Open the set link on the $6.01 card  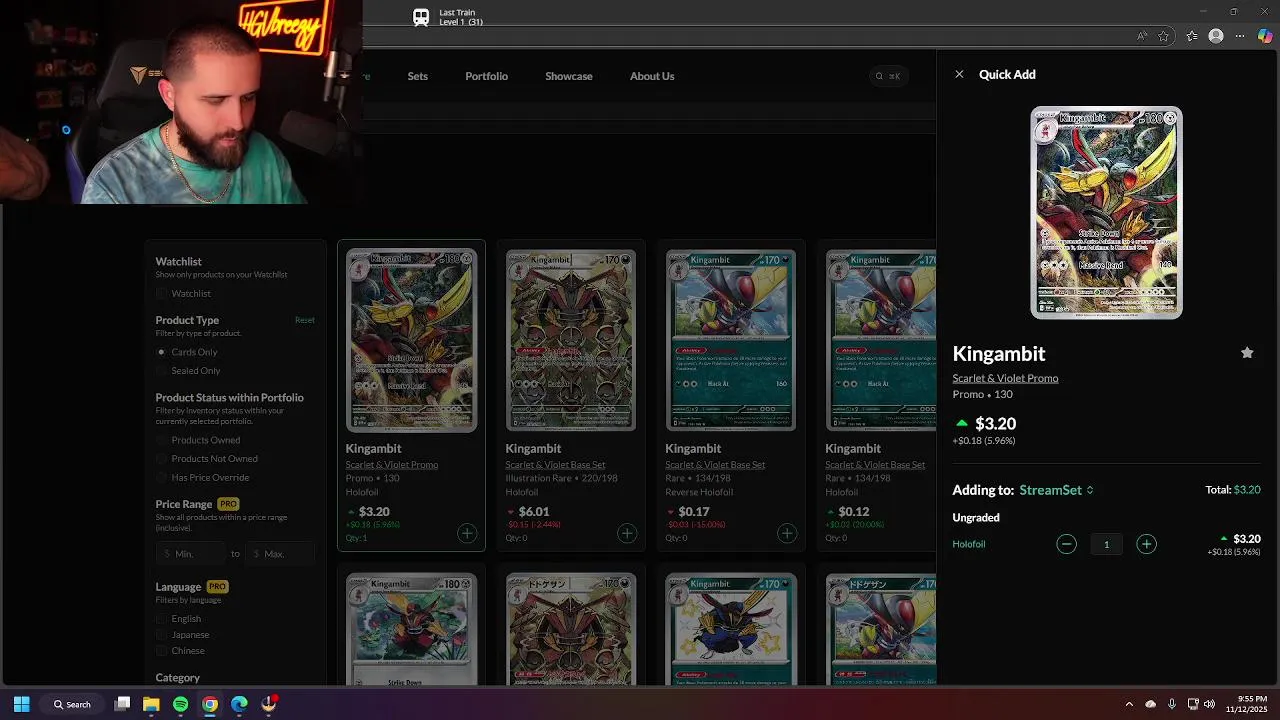[555, 464]
